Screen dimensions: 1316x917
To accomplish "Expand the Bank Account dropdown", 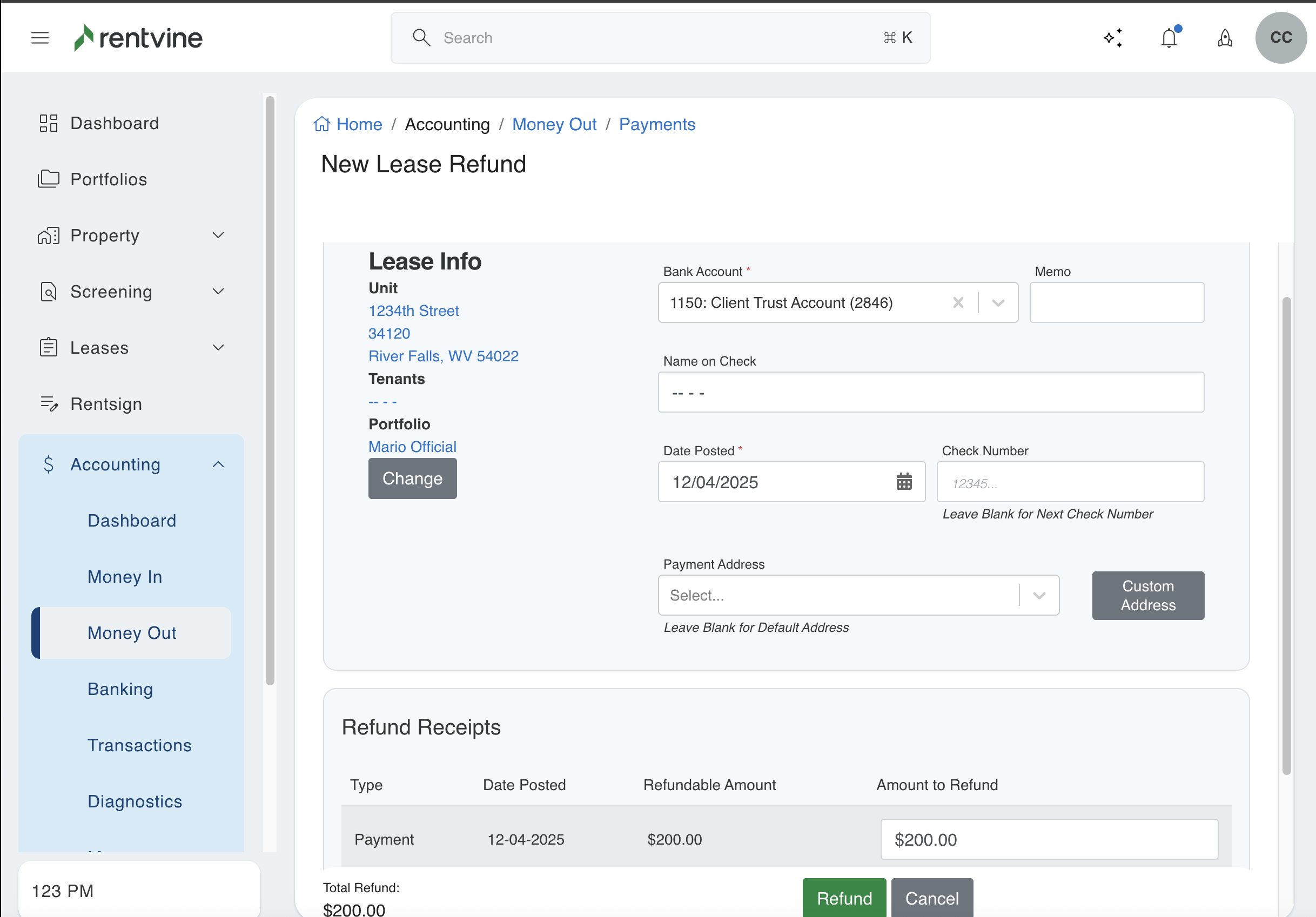I will click(998, 302).
